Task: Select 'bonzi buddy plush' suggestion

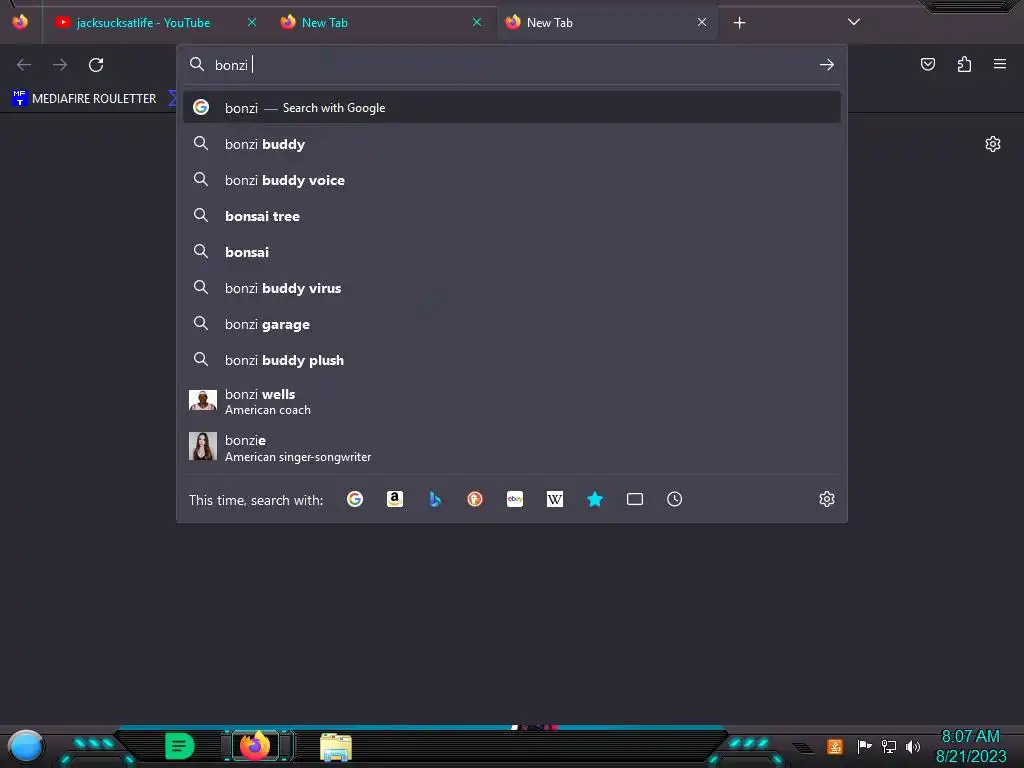Action: coord(511,360)
